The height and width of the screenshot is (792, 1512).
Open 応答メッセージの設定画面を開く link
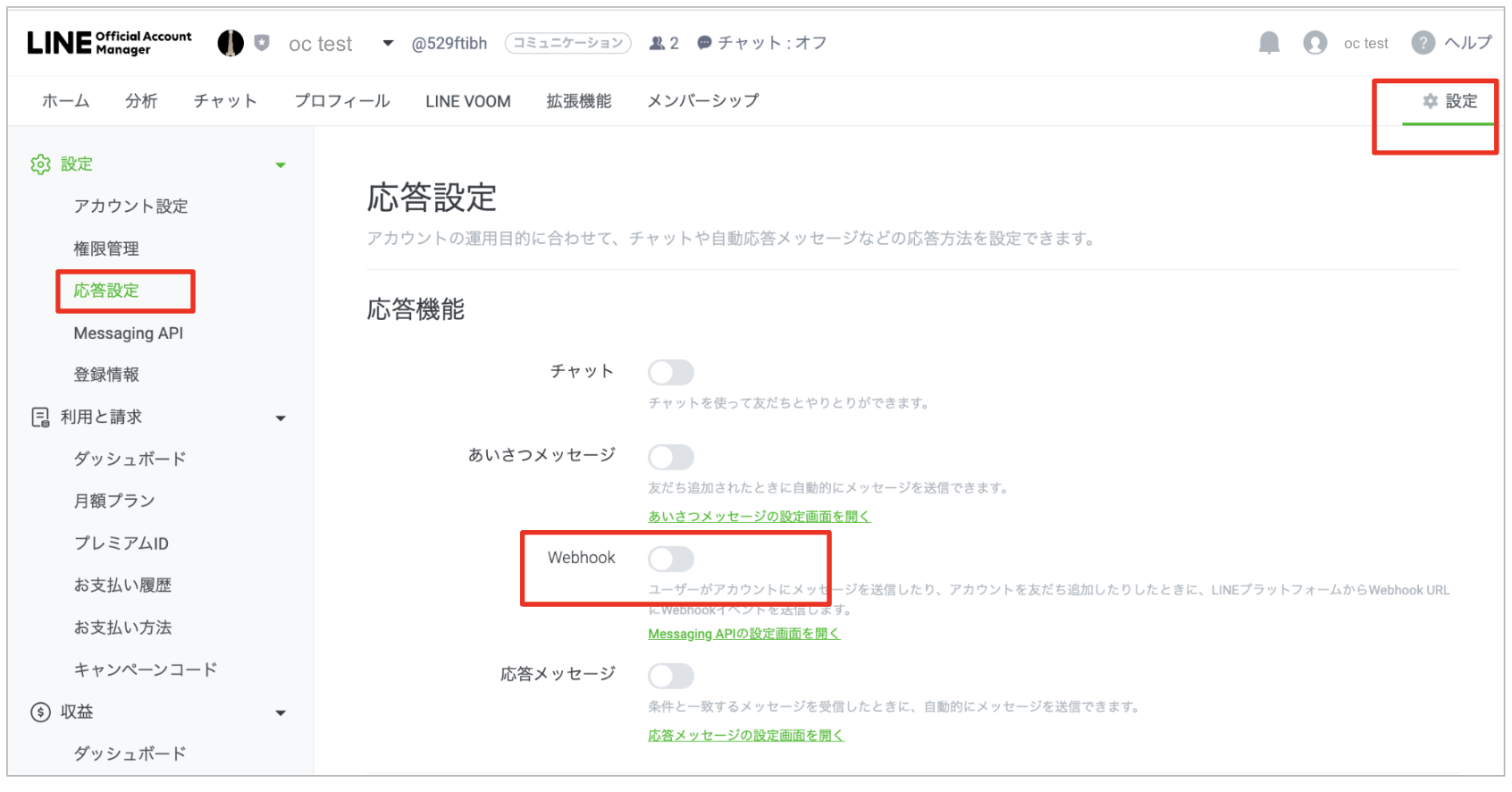[x=746, y=736]
